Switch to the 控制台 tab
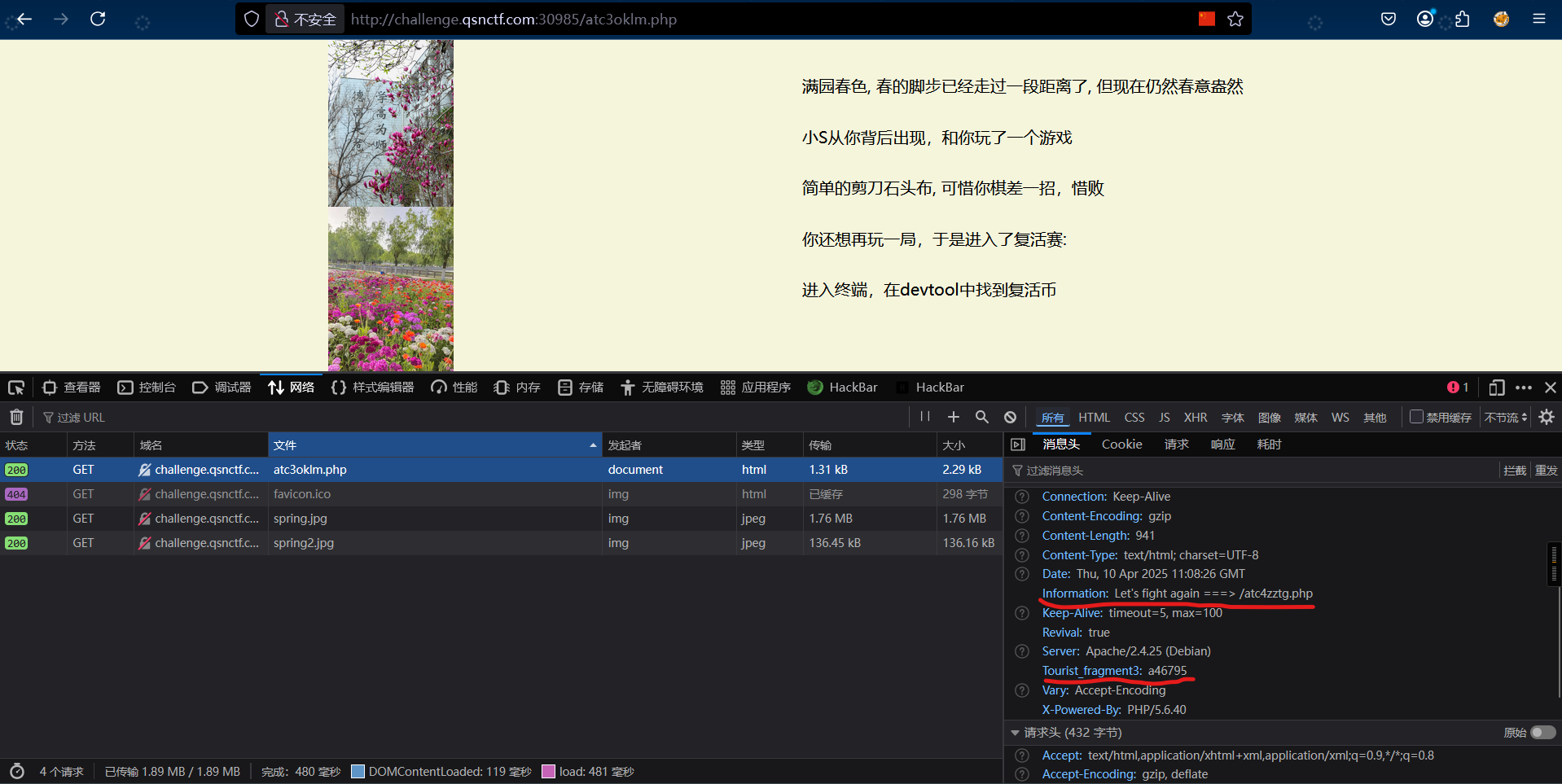 coord(147,388)
